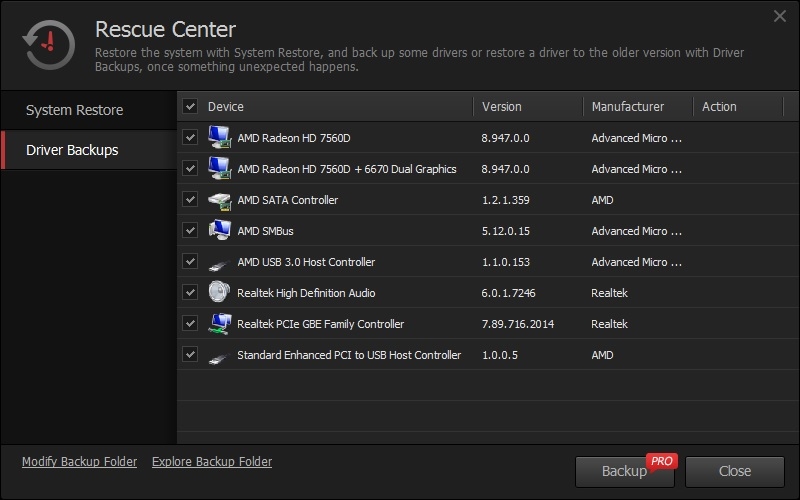
Task: Click the Close button
Action: coord(735,471)
